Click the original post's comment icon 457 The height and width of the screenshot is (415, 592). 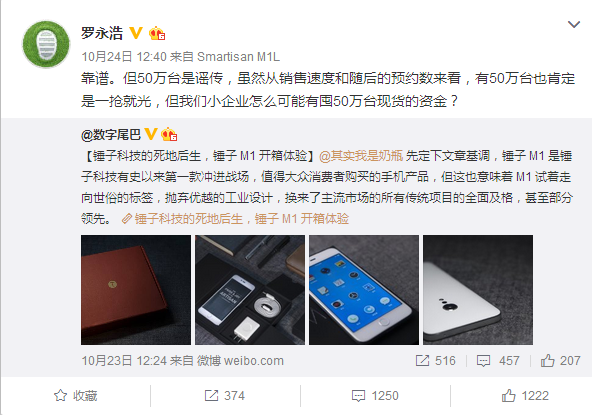click(498, 361)
